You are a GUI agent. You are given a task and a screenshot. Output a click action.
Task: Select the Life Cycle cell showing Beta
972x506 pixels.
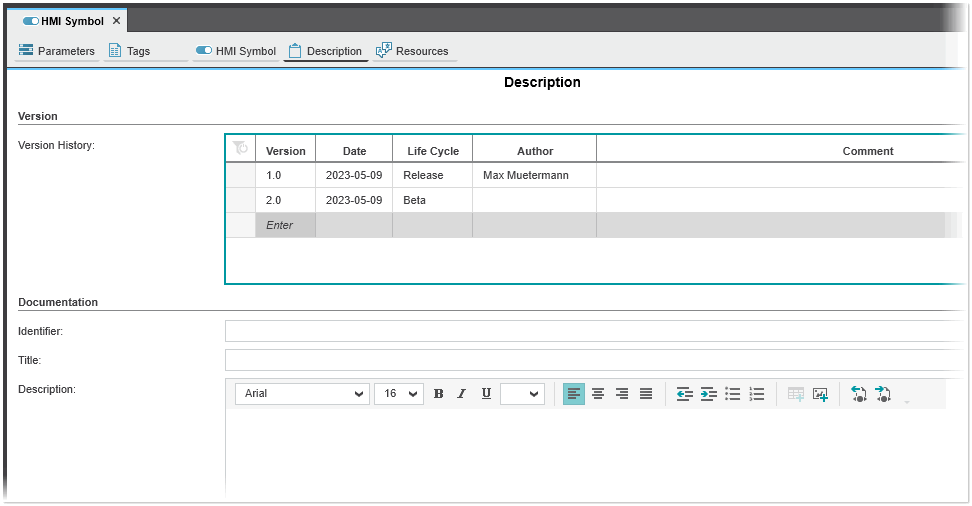pos(431,200)
